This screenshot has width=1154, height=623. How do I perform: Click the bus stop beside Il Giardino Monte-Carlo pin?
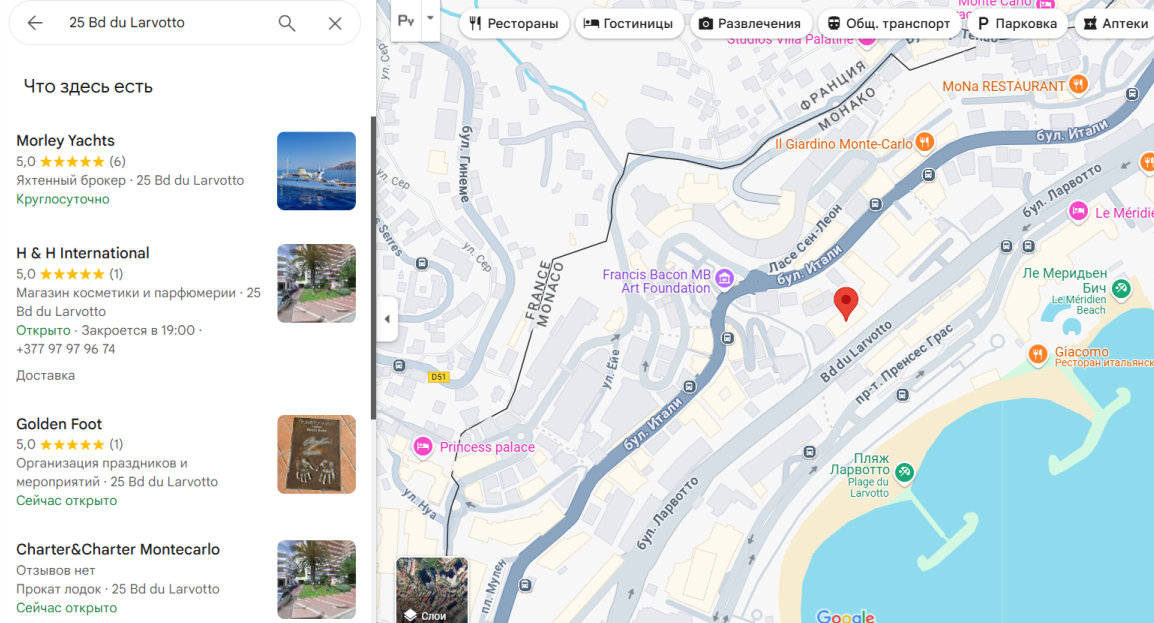929,174
